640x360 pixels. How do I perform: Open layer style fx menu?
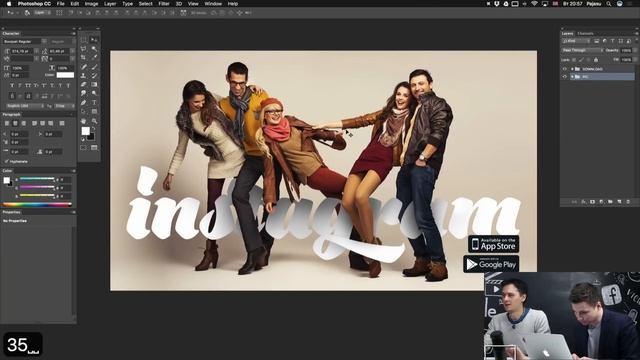(583, 202)
